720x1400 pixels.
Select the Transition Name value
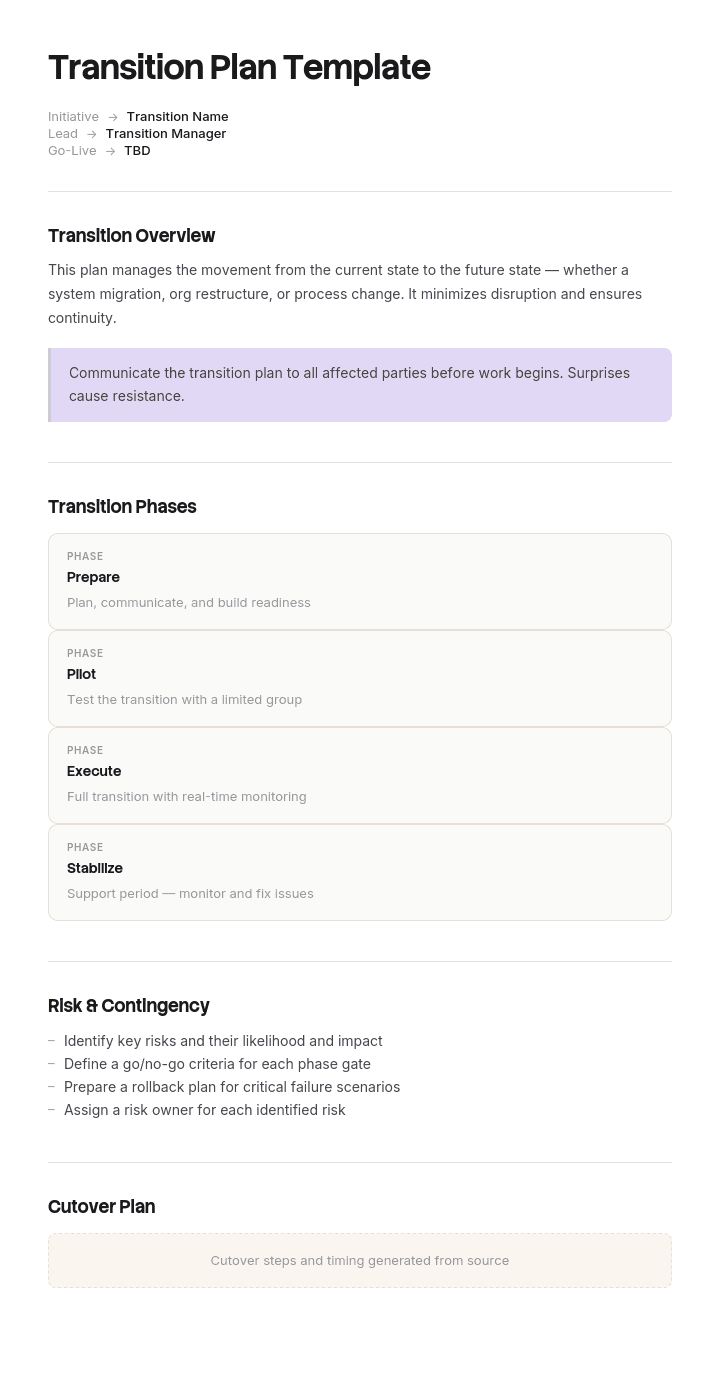coord(177,116)
